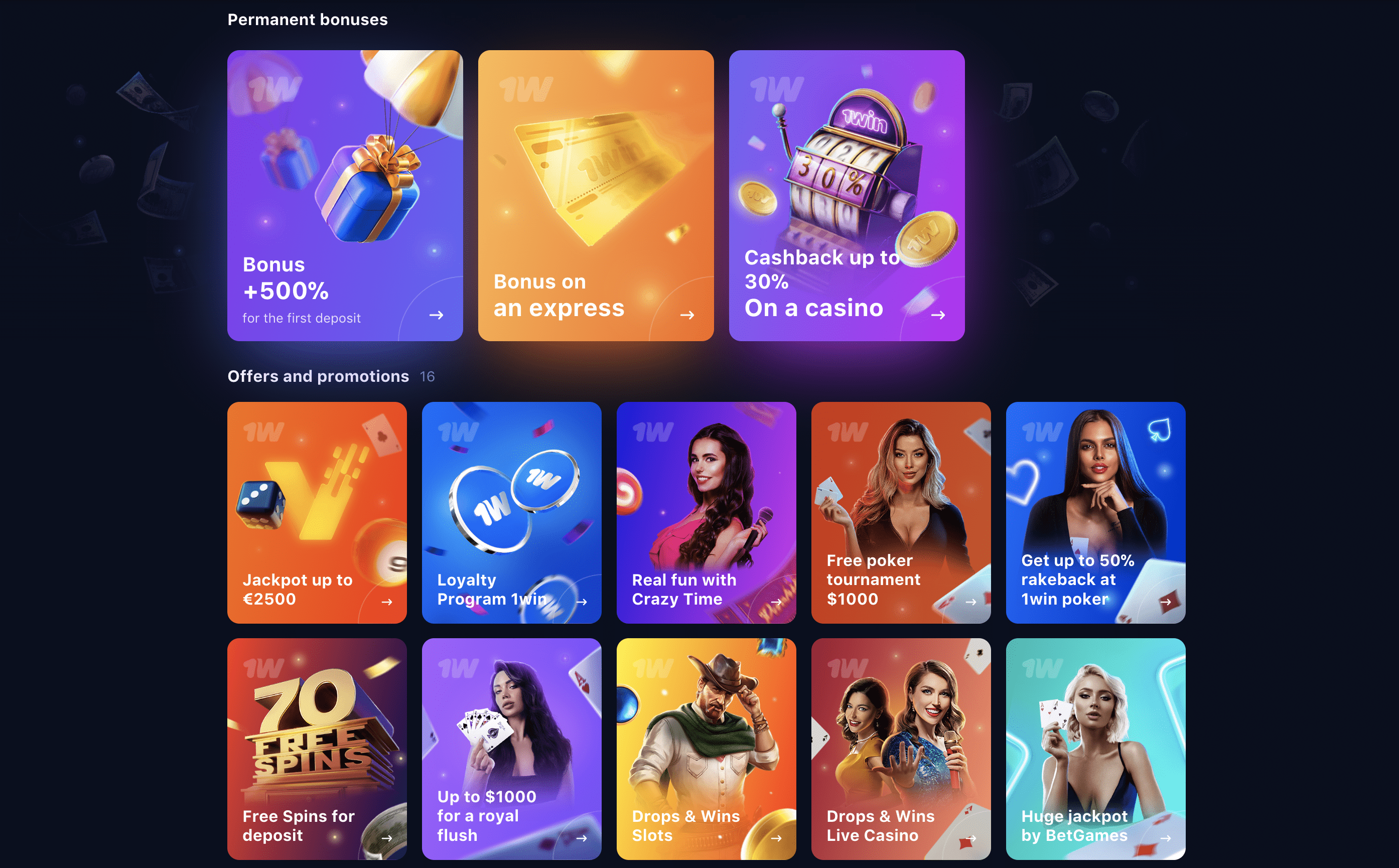Click arrow on Loyalty Program 1win card

tap(582, 602)
